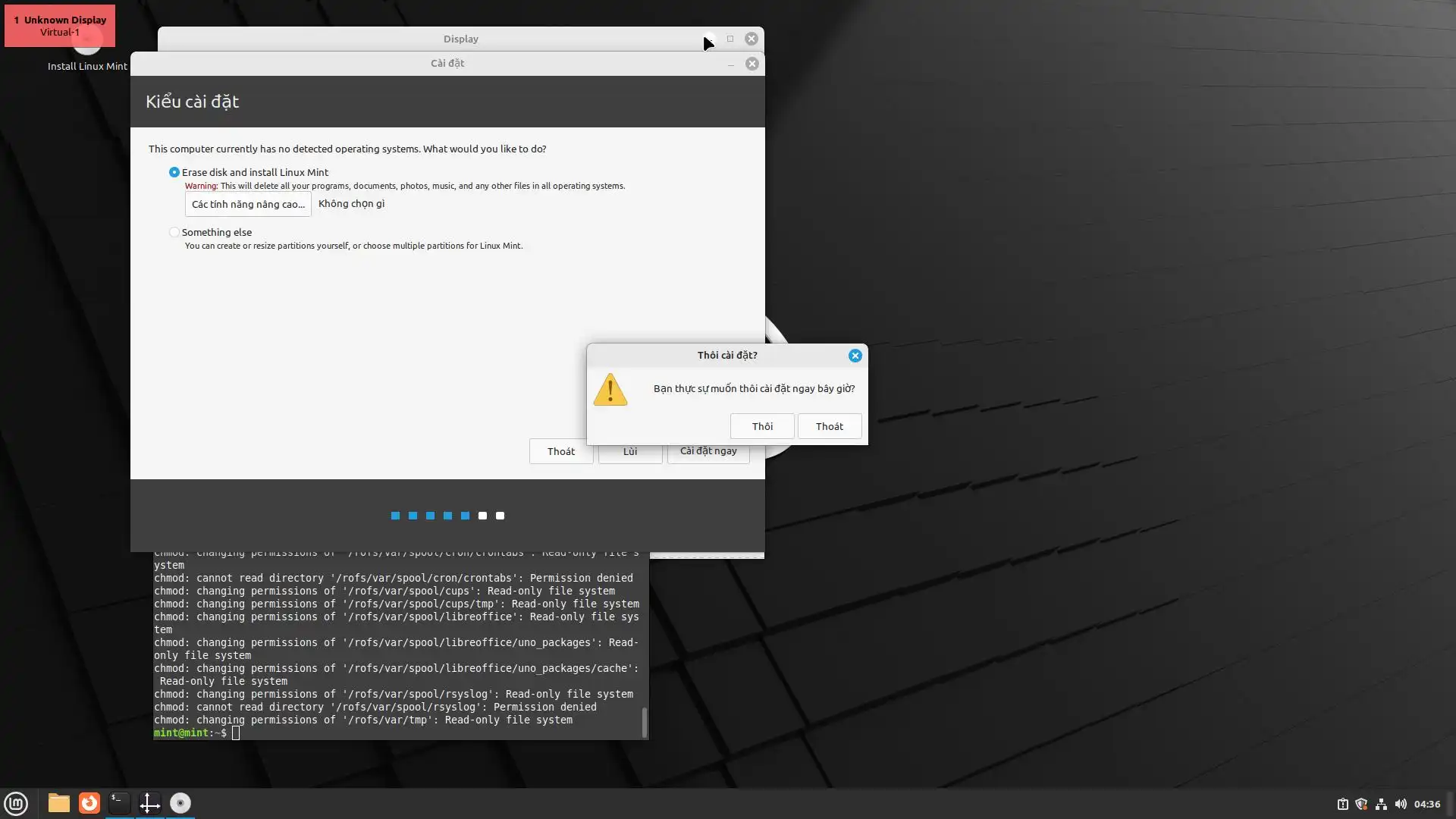Close the 'Thôi cài đặt?' dialog
Viewport: 1456px width, 819px height.
click(855, 356)
